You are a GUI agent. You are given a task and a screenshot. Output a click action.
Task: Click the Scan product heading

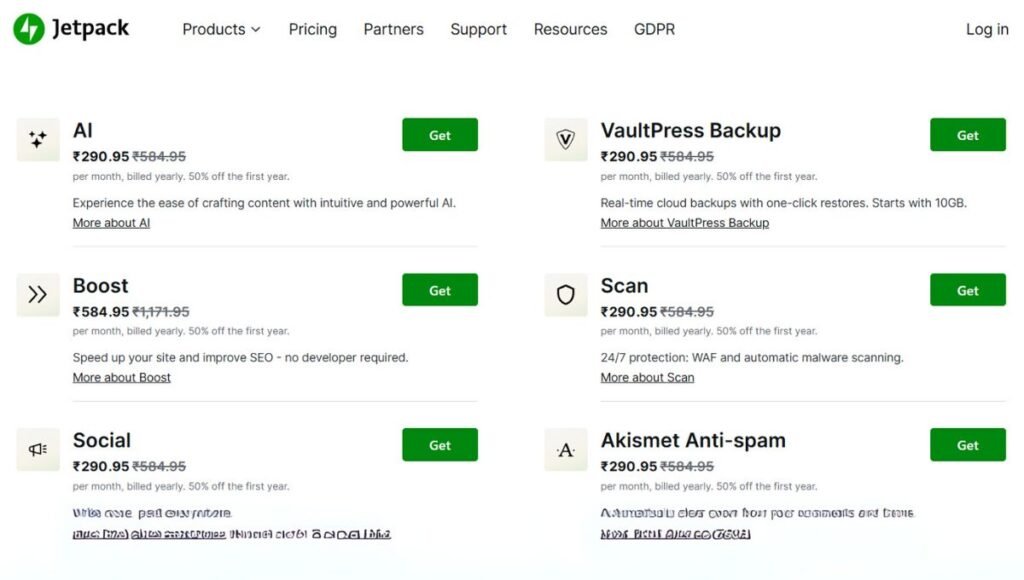pos(624,286)
